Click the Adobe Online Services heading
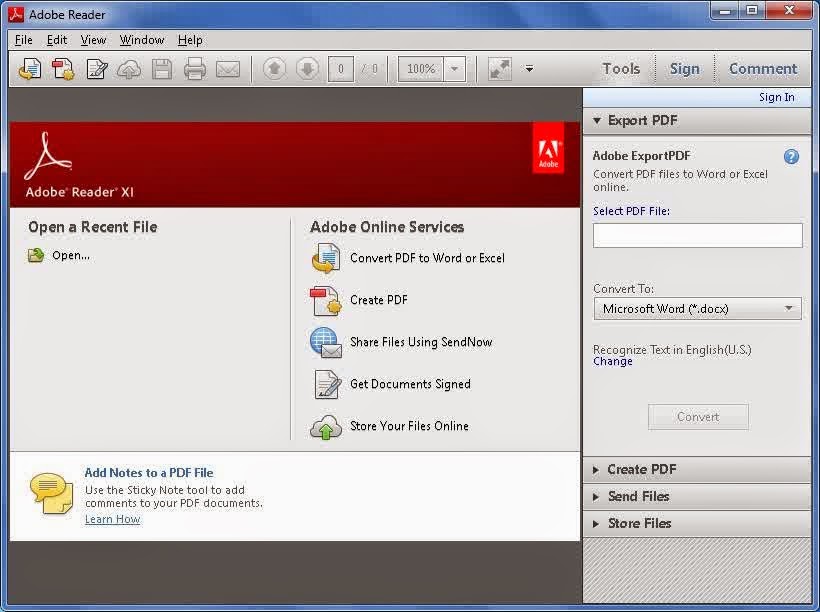Viewport: 820px width, 612px height. coord(387,227)
